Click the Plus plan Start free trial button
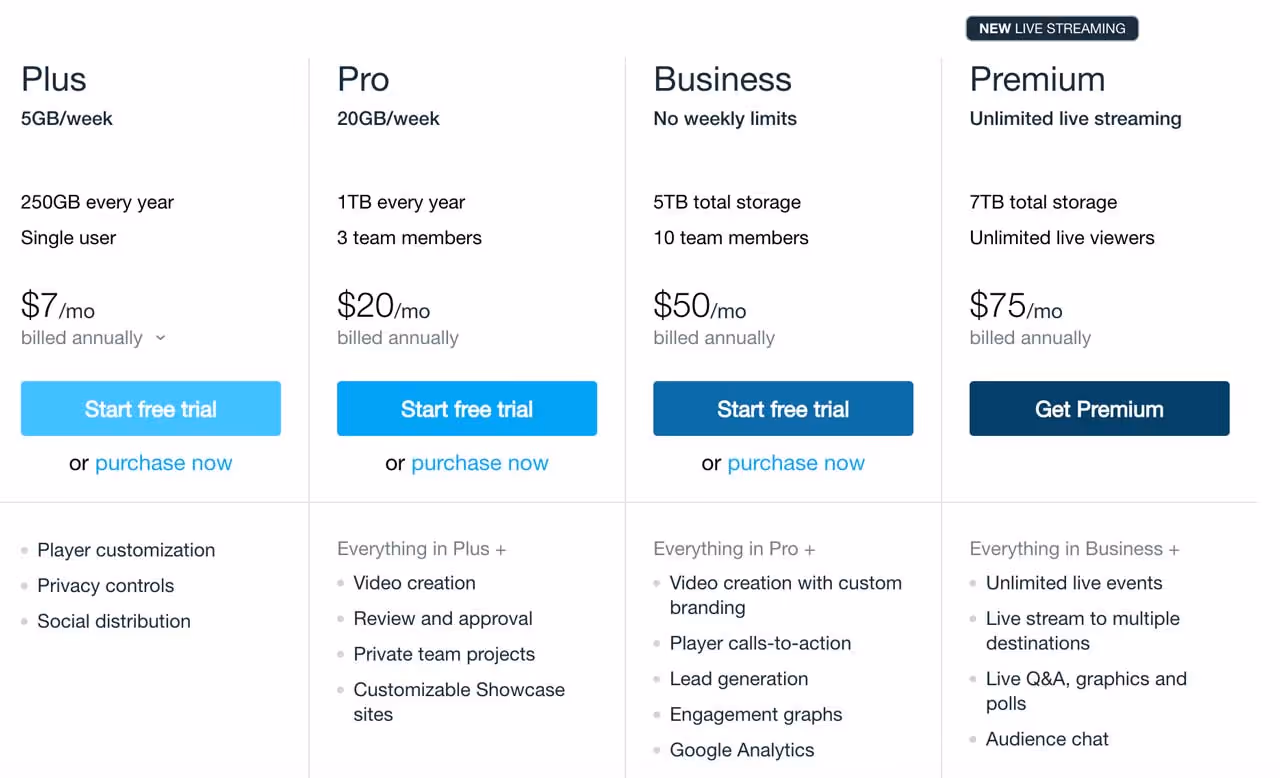The image size is (1280, 778). [x=150, y=408]
